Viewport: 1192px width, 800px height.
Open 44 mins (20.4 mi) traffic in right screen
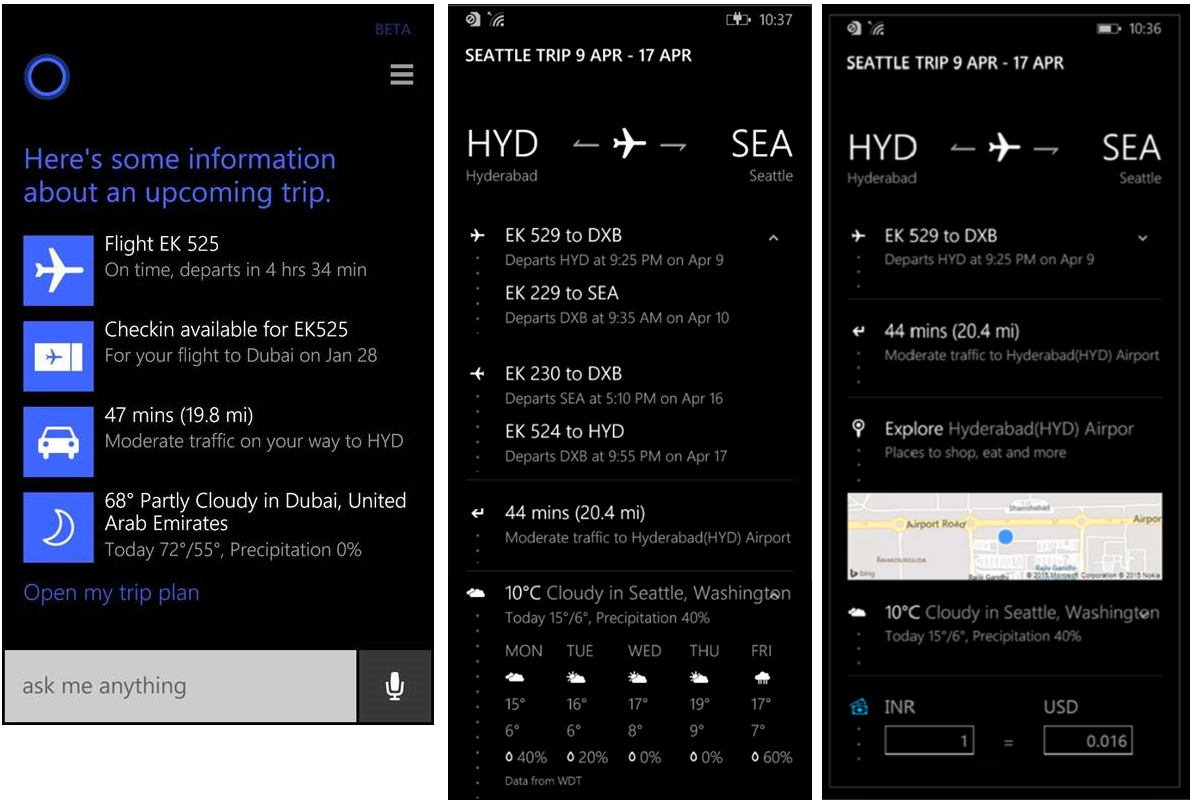[1022, 342]
